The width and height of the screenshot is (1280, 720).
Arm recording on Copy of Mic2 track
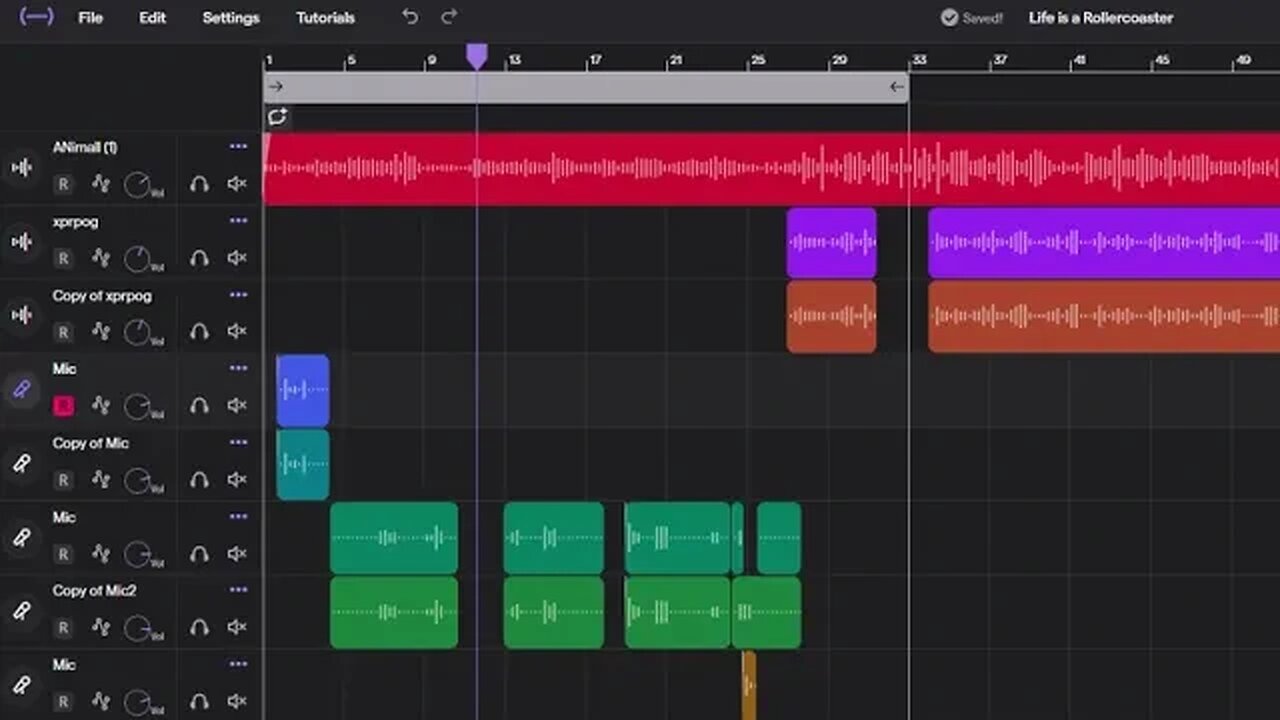click(63, 627)
